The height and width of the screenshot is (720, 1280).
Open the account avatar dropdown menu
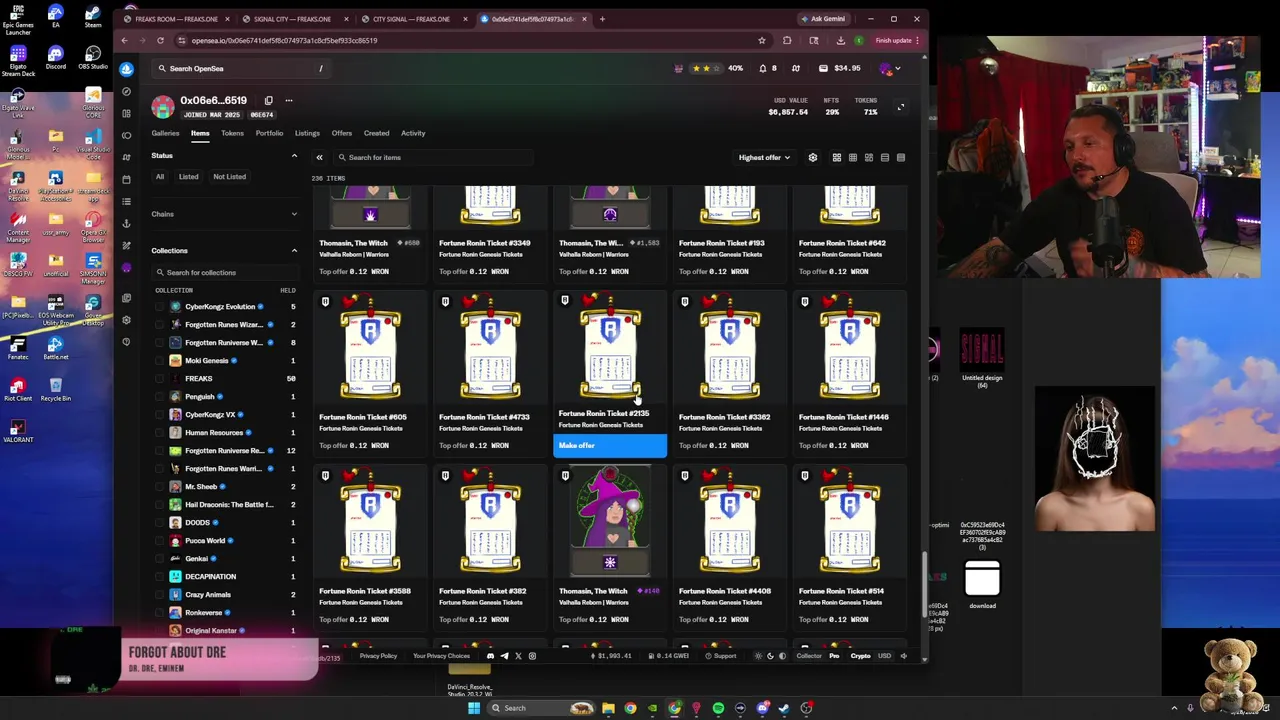889,68
